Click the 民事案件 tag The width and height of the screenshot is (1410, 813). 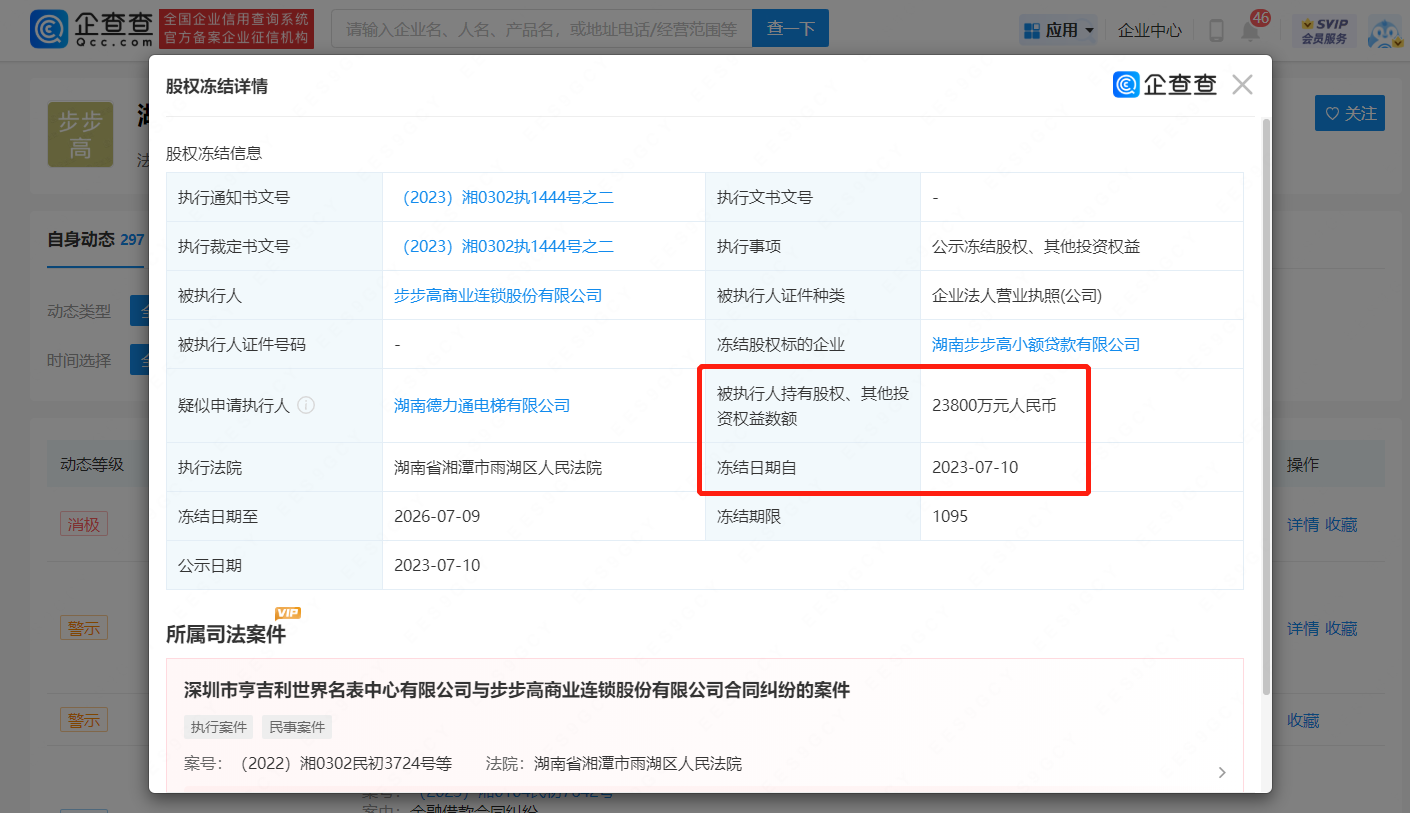297,727
